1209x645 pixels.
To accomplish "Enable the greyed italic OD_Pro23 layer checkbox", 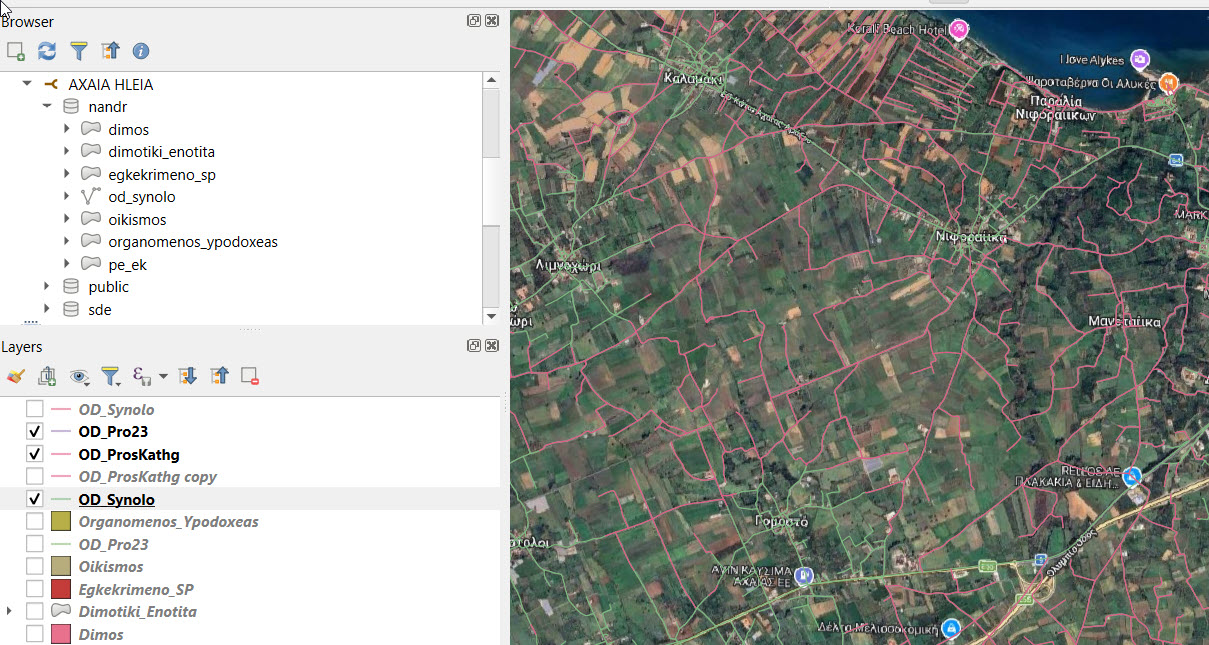I will (x=35, y=544).
